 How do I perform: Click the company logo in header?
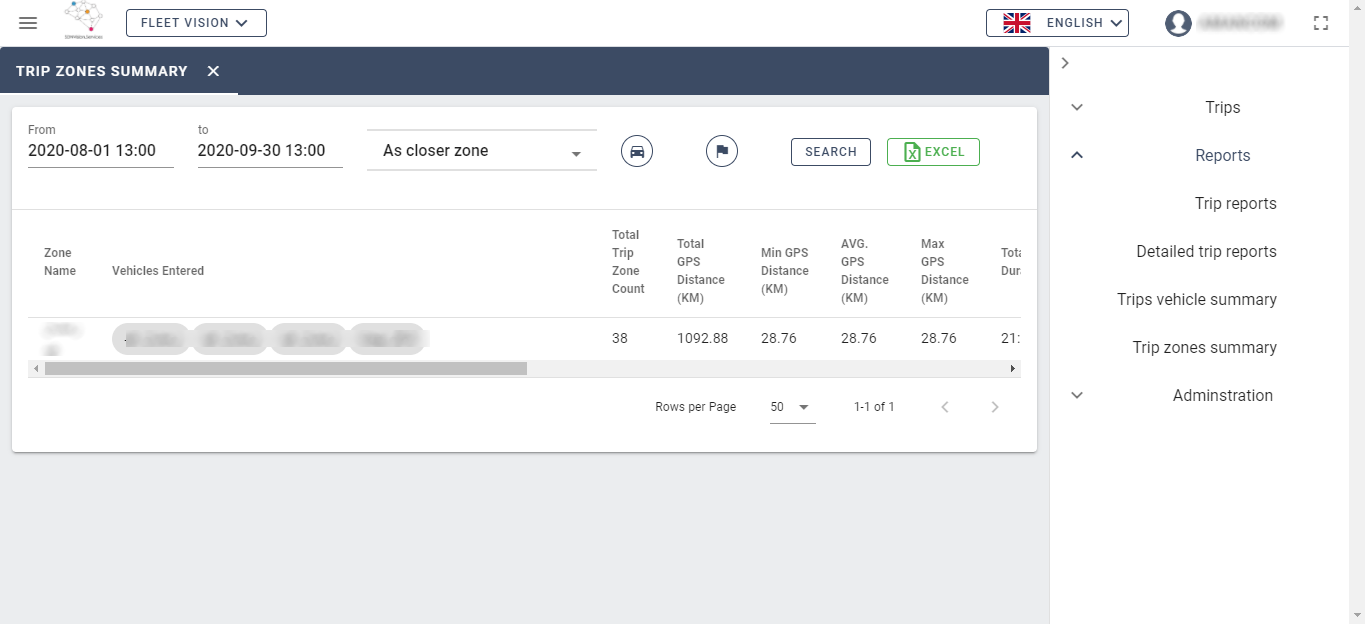point(83,20)
